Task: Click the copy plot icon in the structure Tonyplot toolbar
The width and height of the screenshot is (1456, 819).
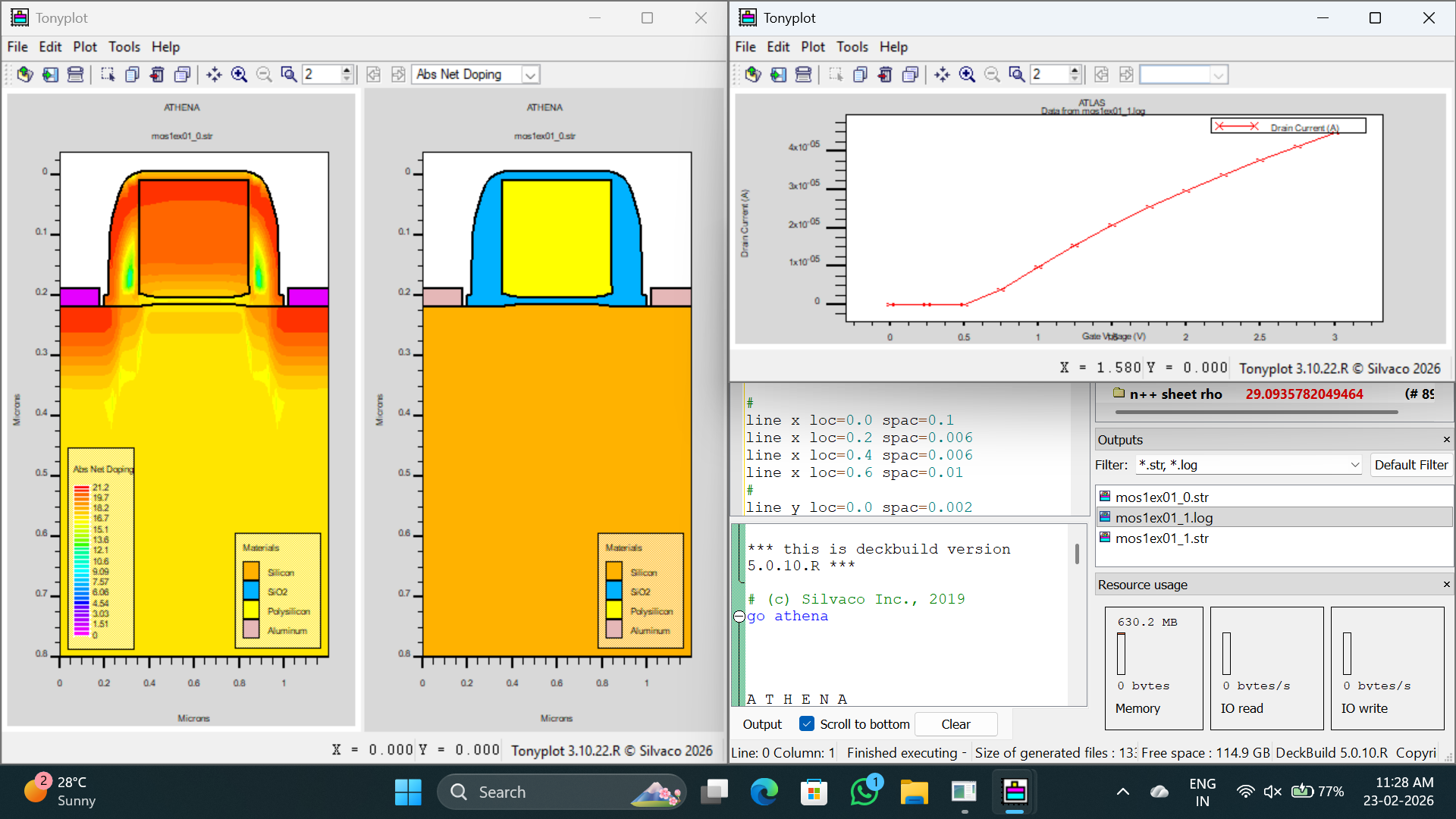Action: pos(132,74)
